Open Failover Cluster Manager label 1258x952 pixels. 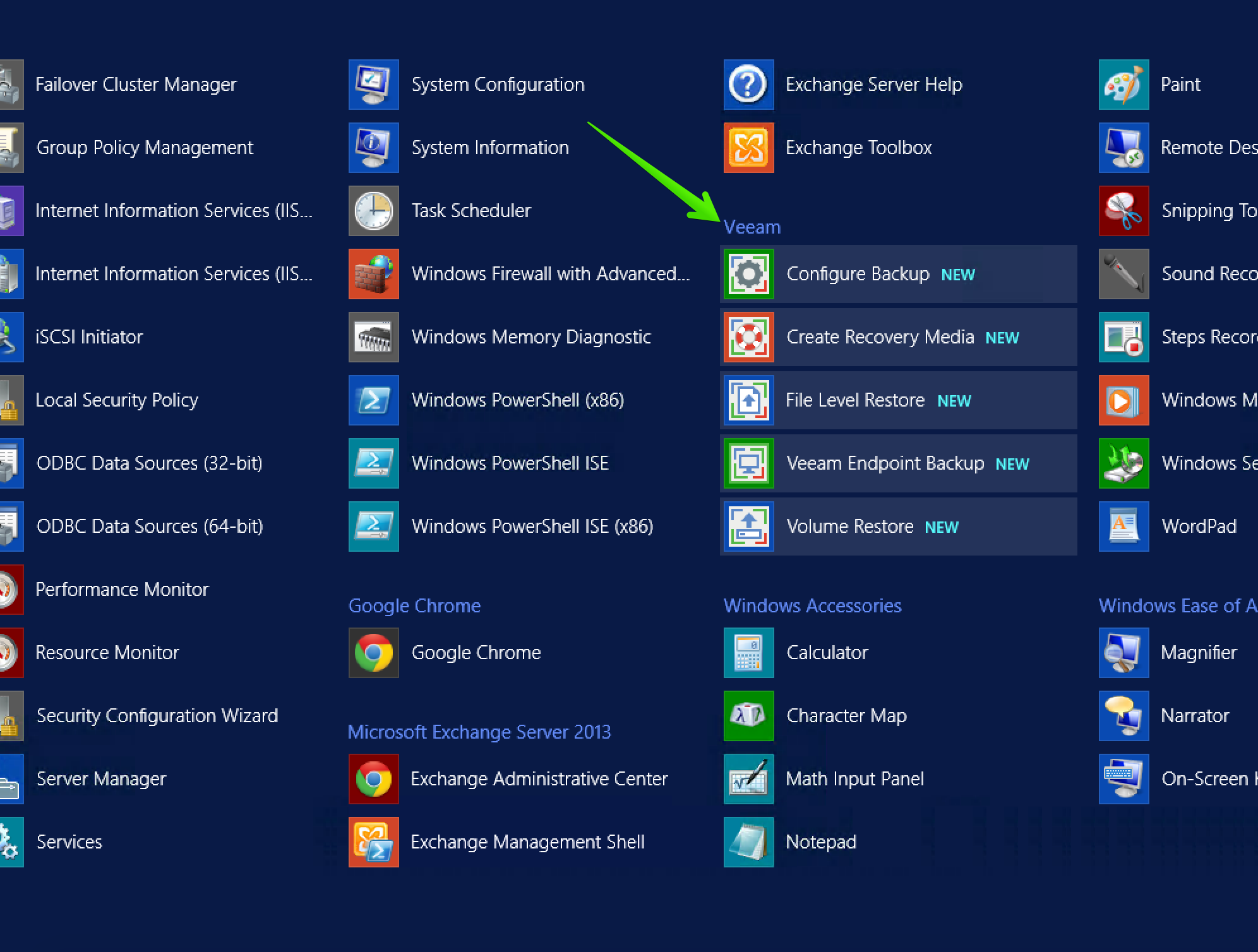tap(136, 85)
